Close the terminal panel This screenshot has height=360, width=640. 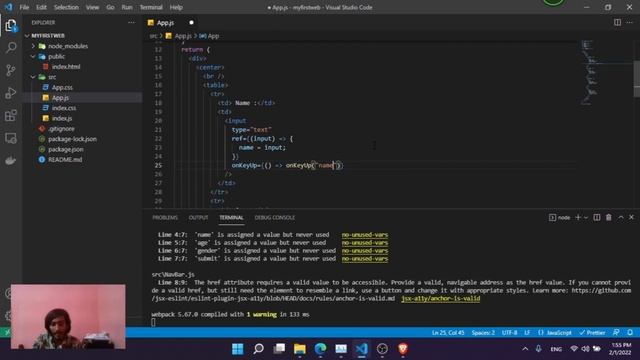(x=631, y=218)
